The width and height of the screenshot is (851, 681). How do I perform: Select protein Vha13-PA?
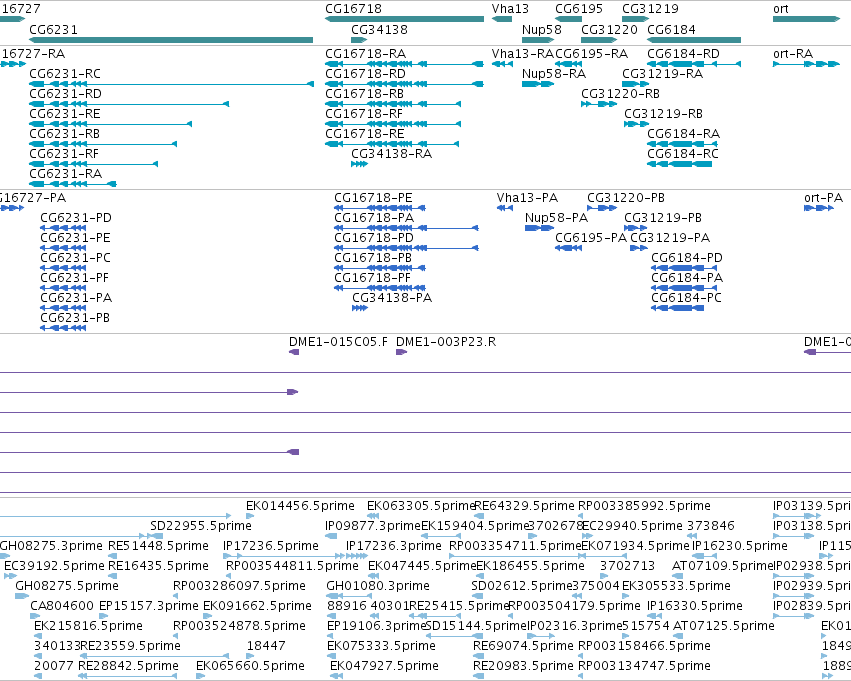pos(505,208)
